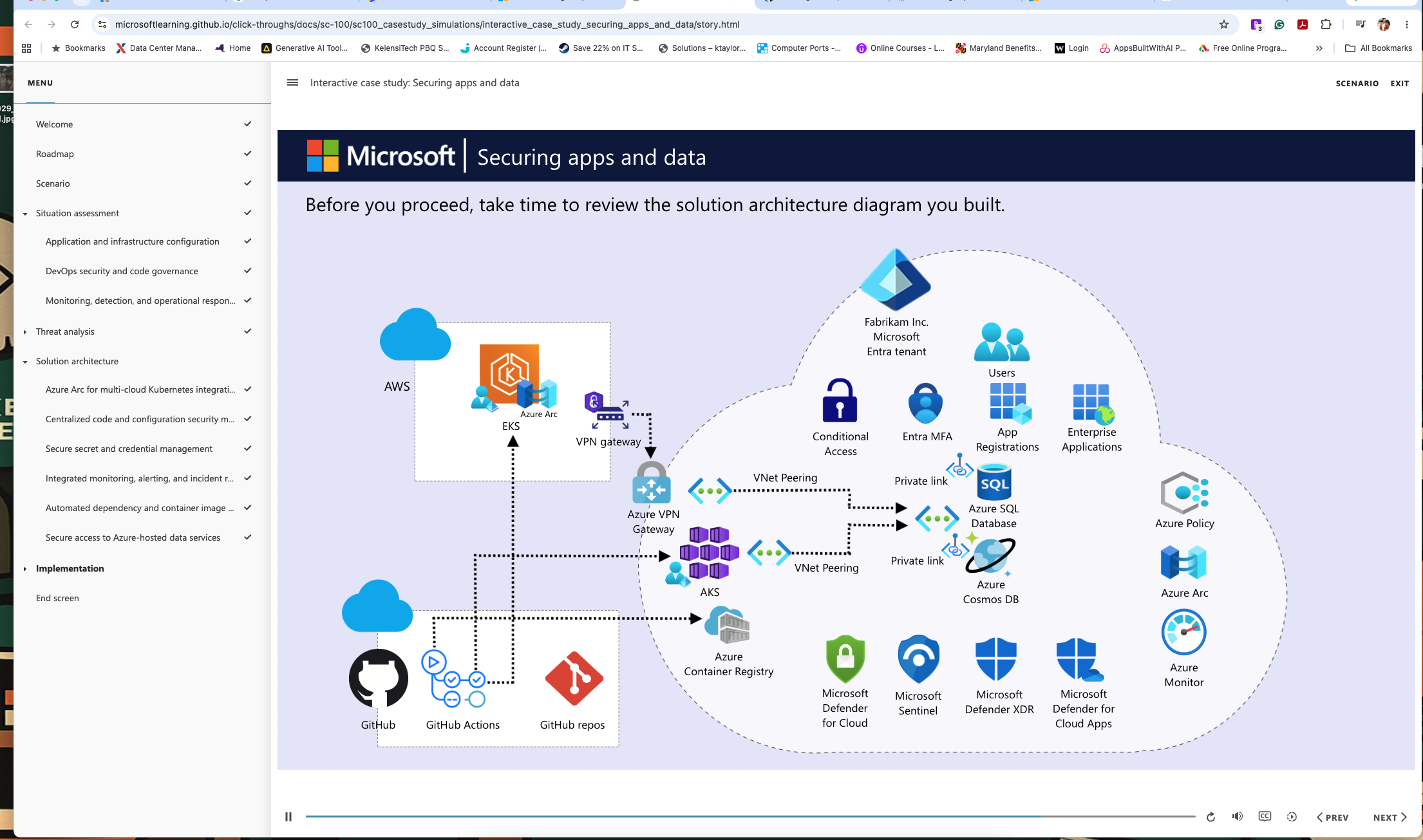Open the Chrome three-dot menu
The image size is (1423, 840).
click(1406, 24)
